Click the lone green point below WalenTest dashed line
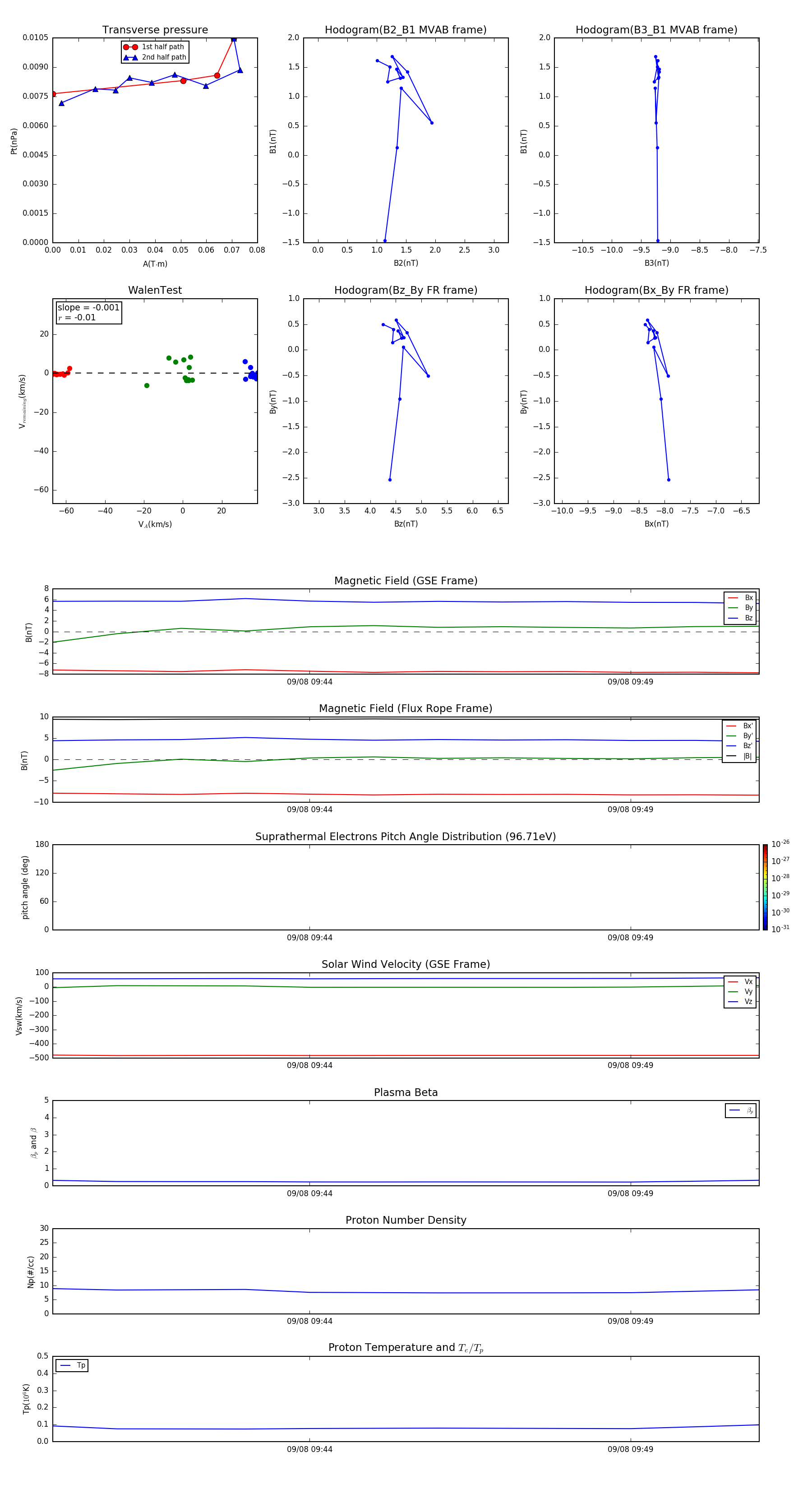This screenshot has height=1489, width=812. coord(147,385)
